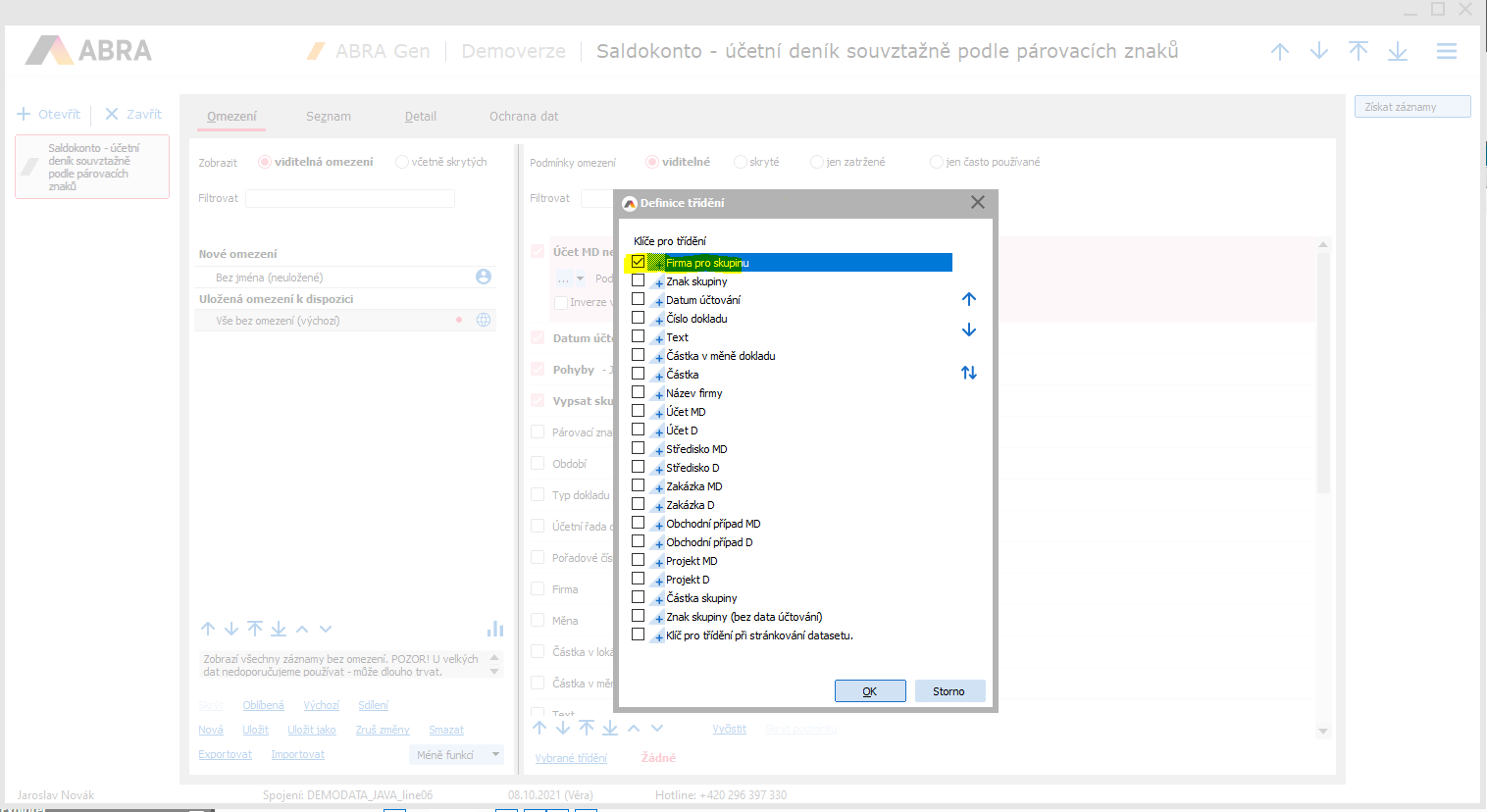Click the ascending icon beside Datum účtování
The width and height of the screenshot is (1487, 812).
(x=658, y=301)
